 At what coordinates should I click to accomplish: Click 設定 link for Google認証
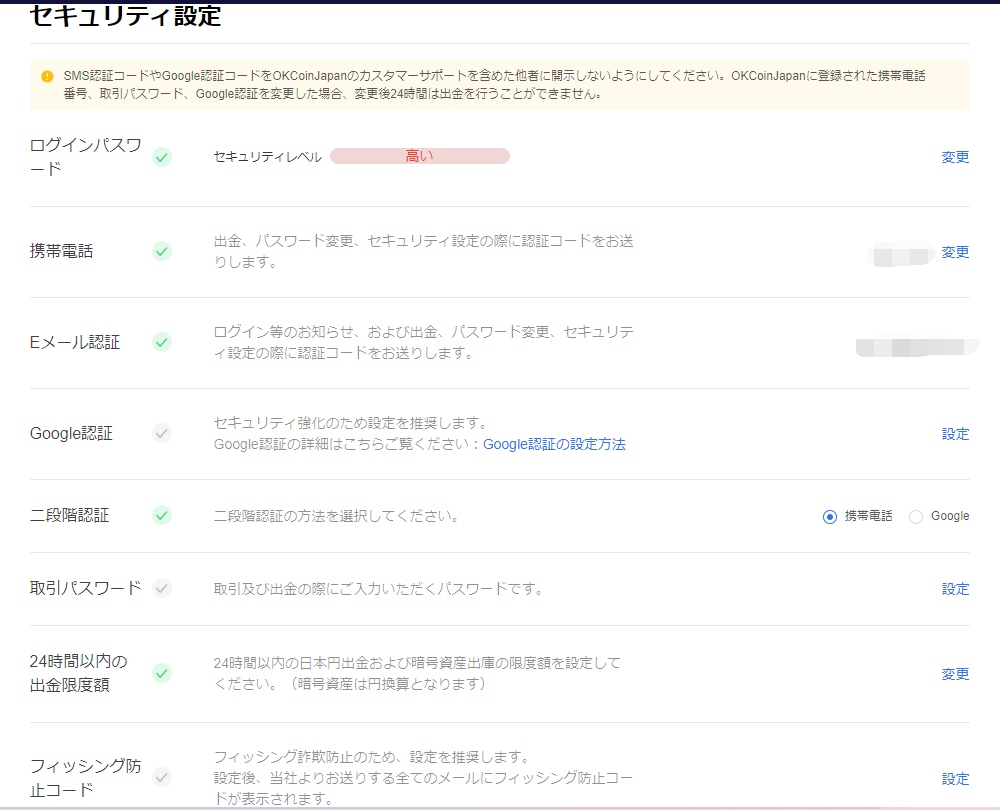click(955, 434)
